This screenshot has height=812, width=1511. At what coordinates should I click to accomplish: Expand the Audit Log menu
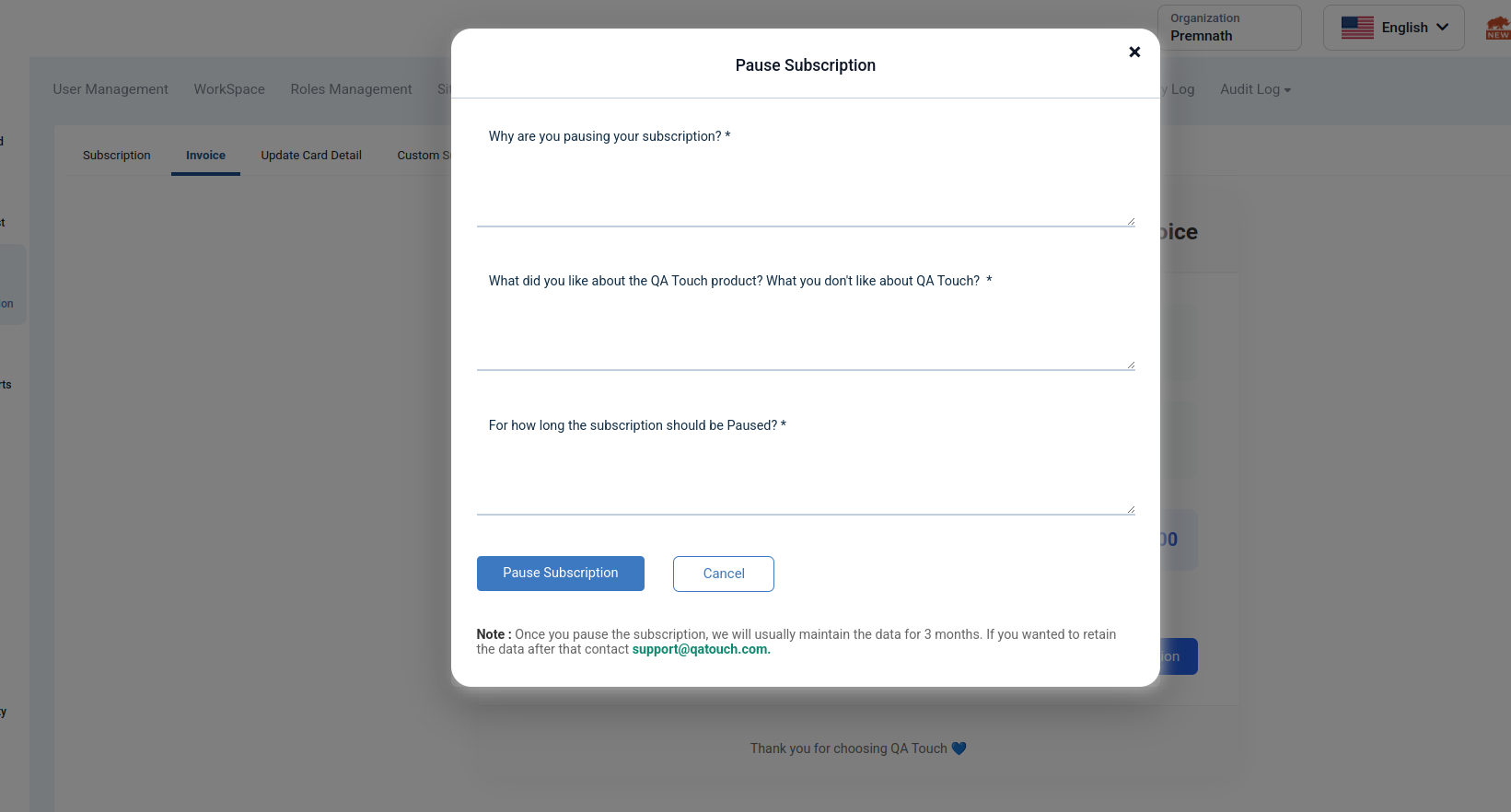tap(1255, 89)
